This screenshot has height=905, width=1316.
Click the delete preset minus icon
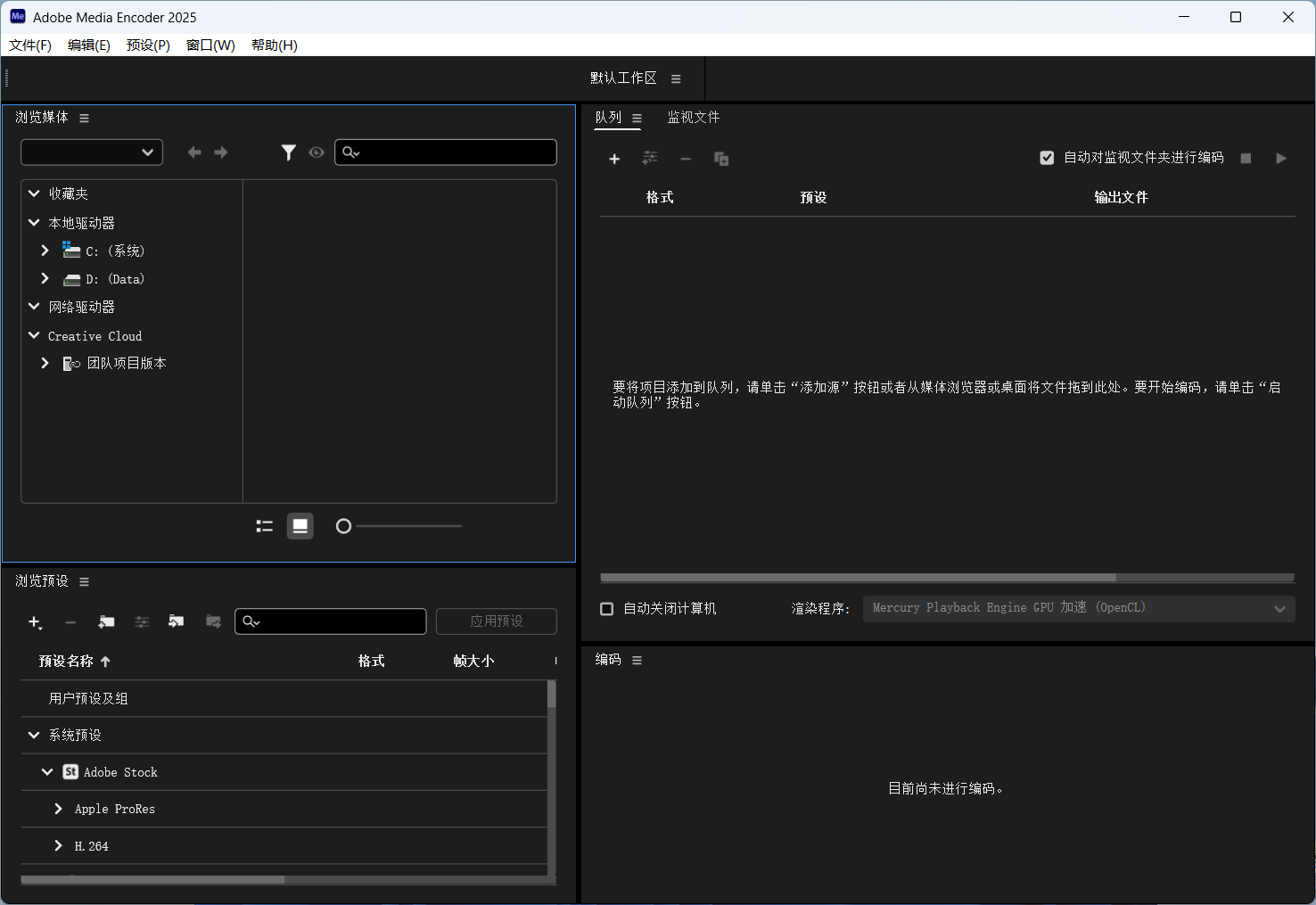(x=70, y=622)
